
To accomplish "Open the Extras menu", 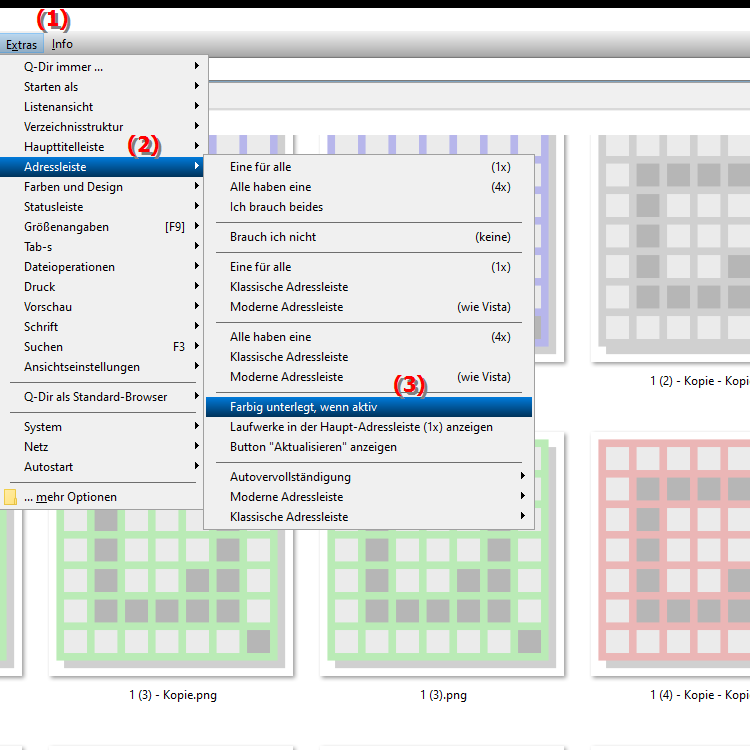I will (22, 44).
